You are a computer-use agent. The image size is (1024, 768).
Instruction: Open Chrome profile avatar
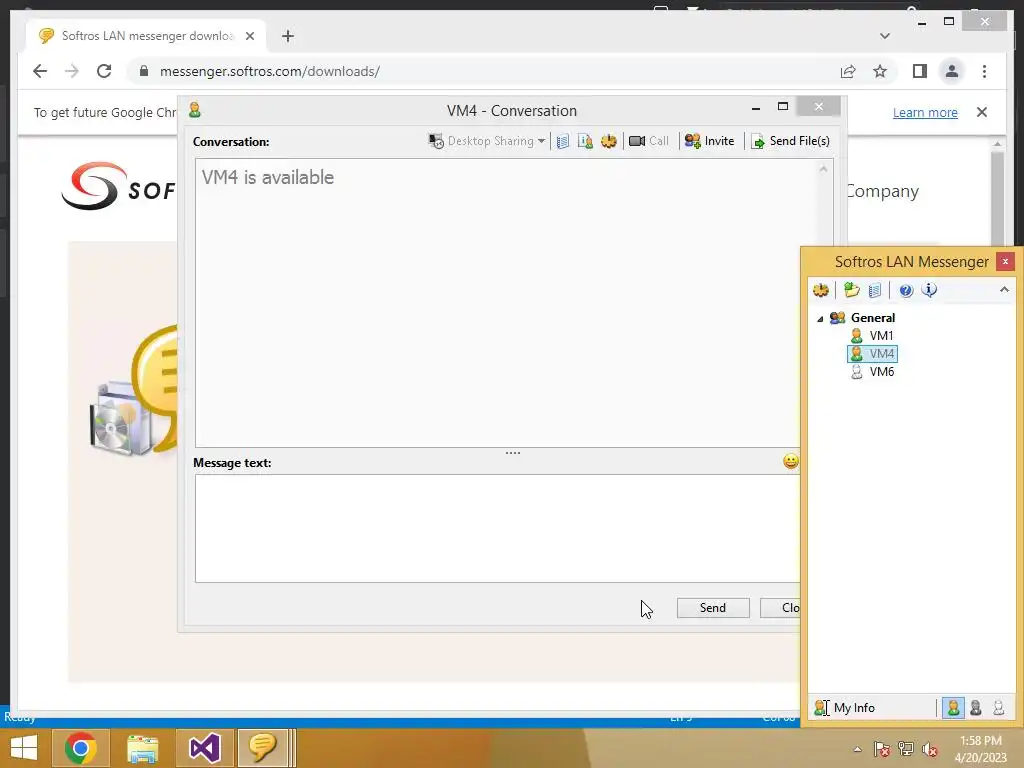tap(952, 71)
